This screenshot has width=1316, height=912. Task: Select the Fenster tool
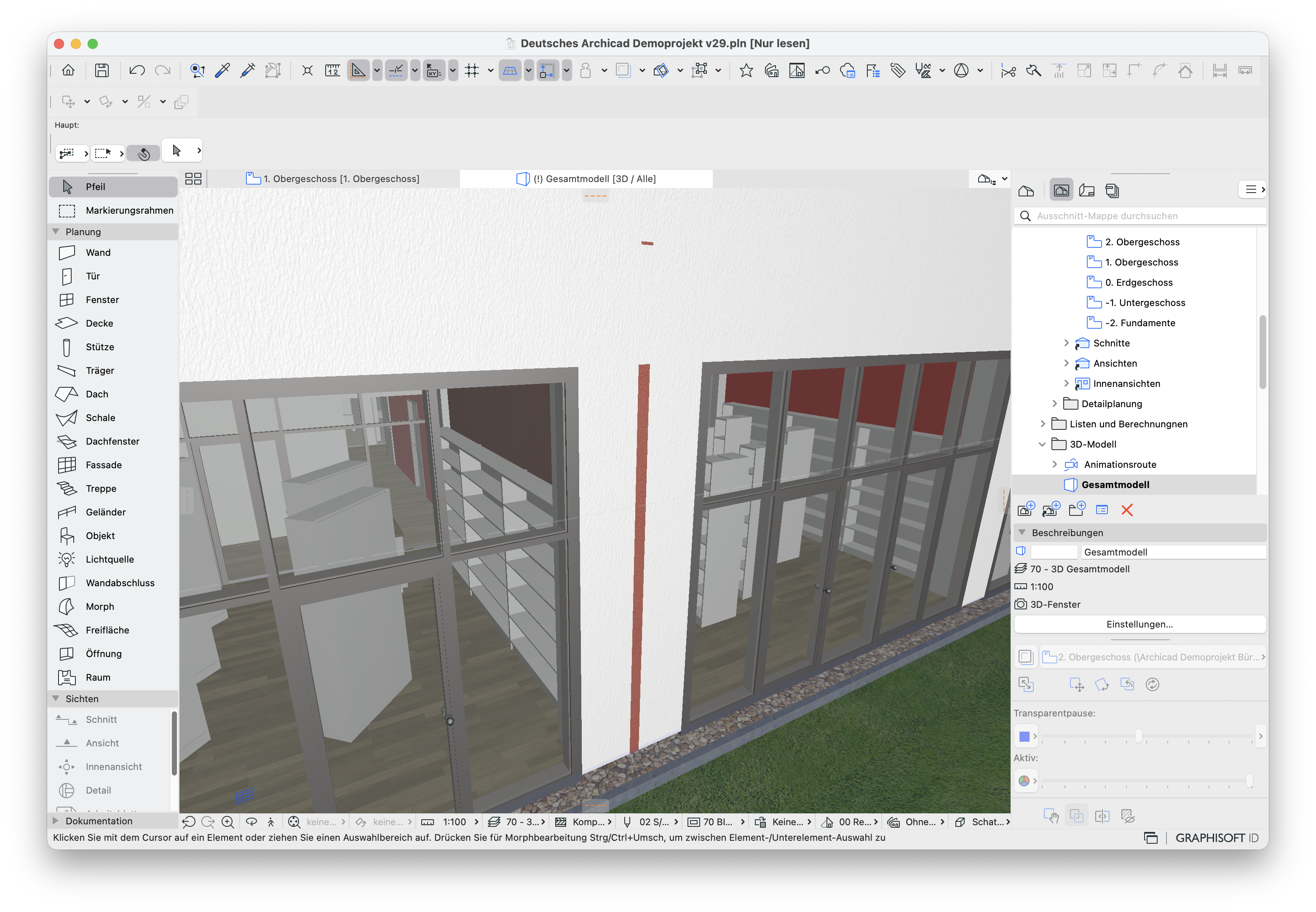tap(113, 299)
